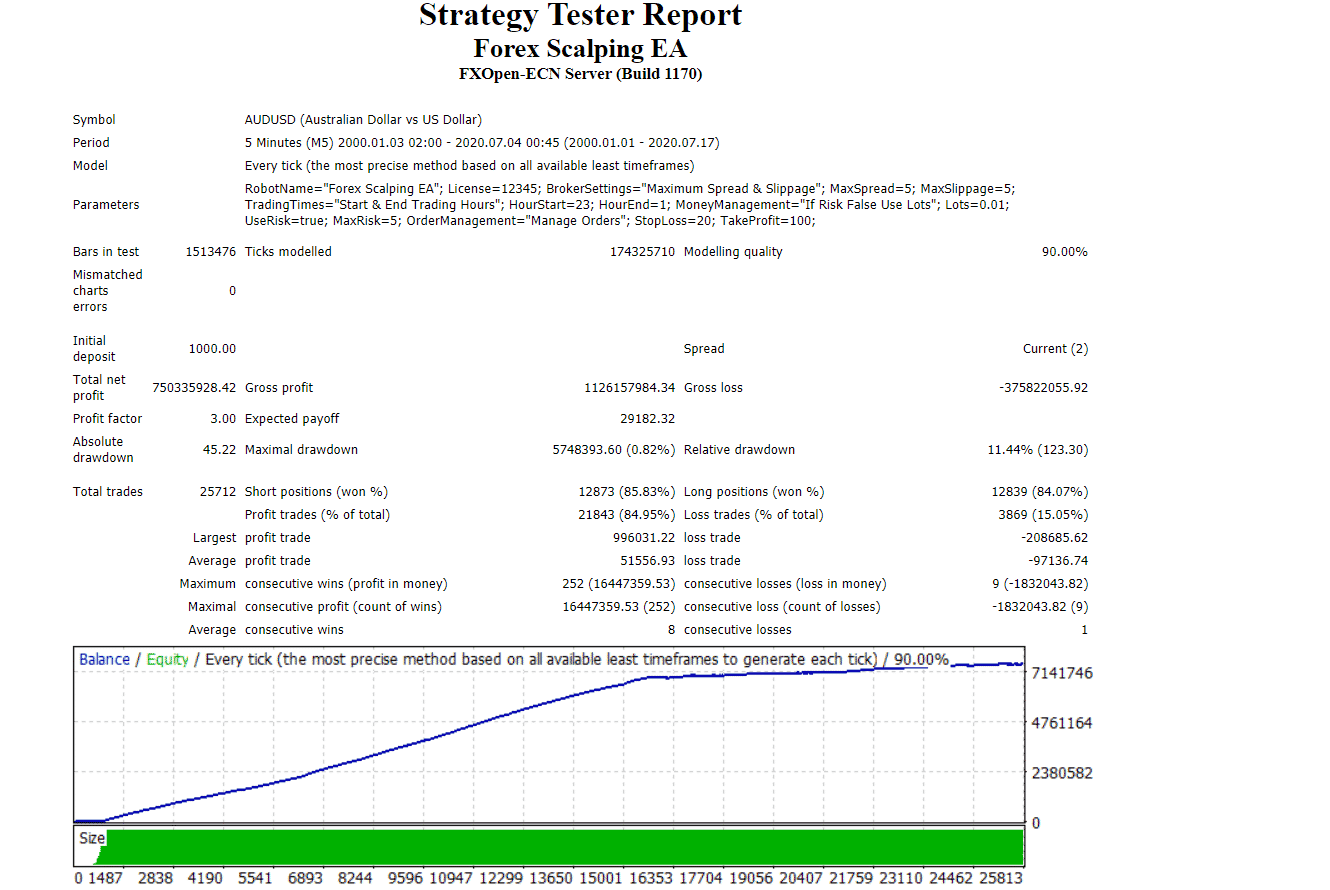Click the Equity legend label in chart
Viewport: 1330px width, 890px height.
167,660
